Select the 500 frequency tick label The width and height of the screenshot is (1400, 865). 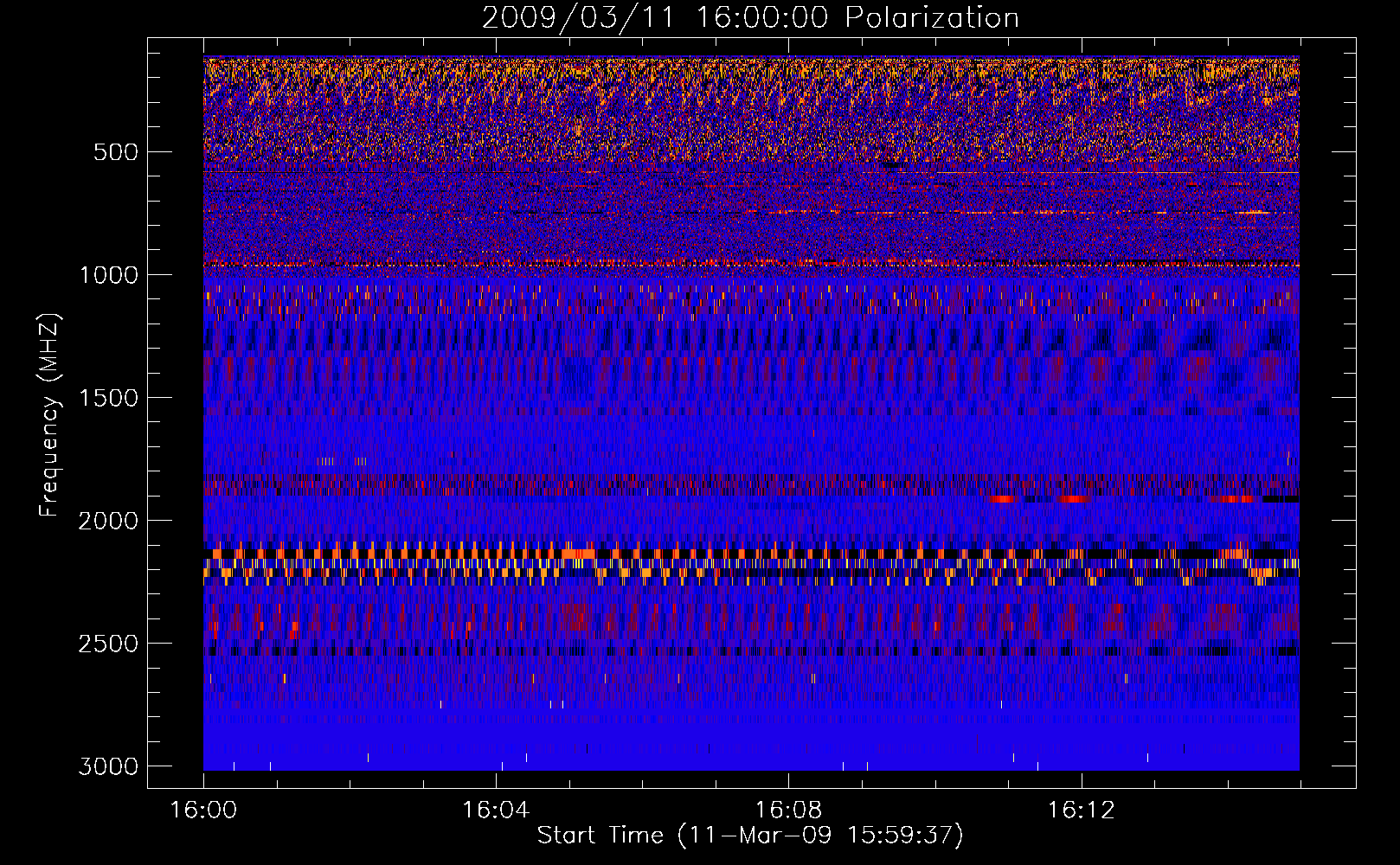[x=115, y=152]
